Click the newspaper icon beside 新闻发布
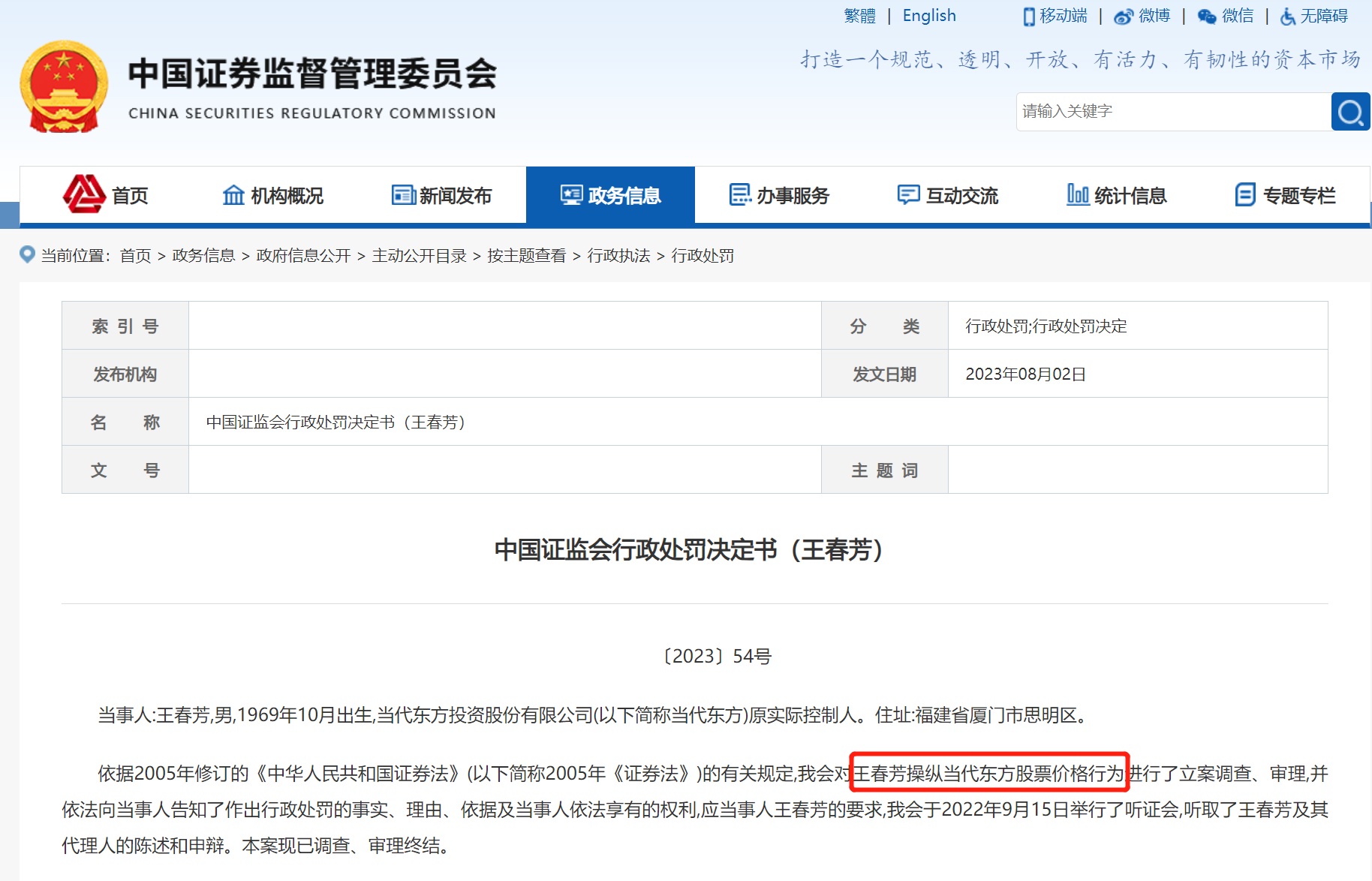 click(403, 195)
